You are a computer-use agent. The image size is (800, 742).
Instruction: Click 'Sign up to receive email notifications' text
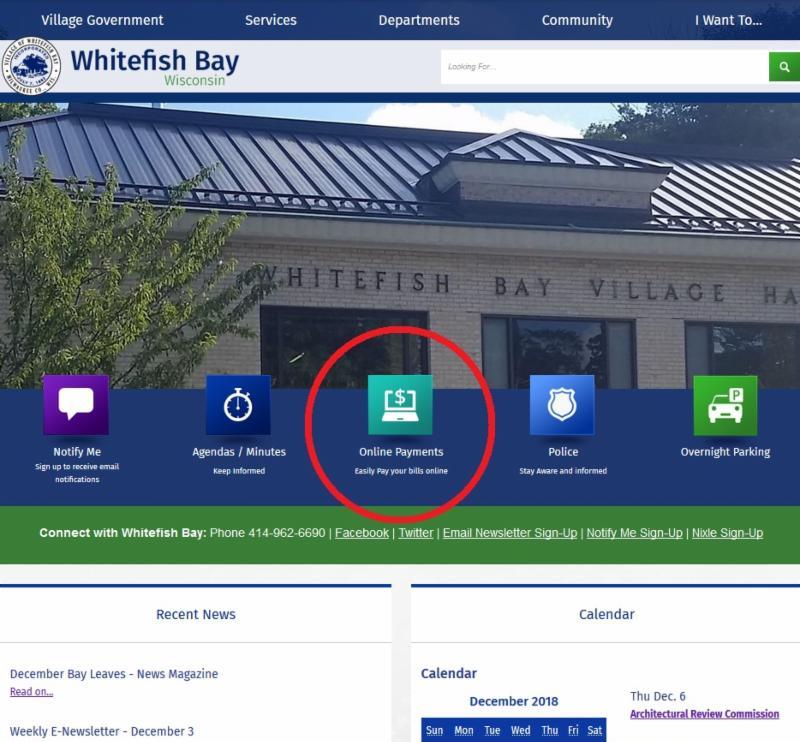[x=77, y=473]
